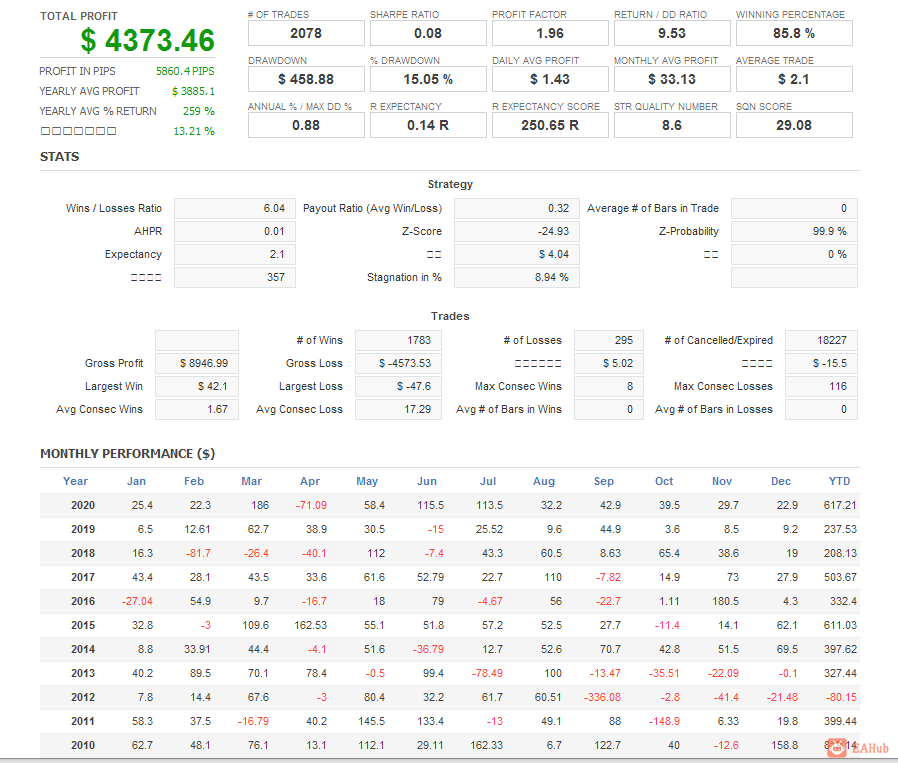Select the 2017 YTD total 503.67

(x=840, y=577)
